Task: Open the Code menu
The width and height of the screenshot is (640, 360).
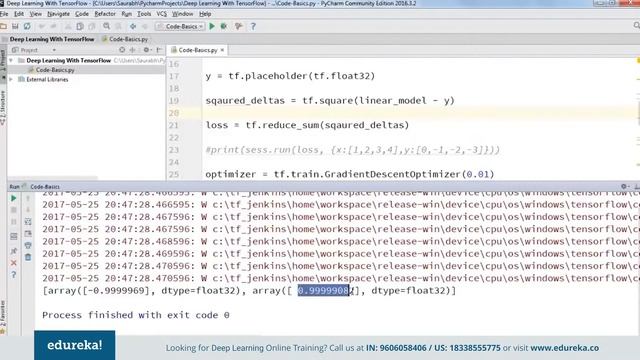Action: (x=82, y=14)
